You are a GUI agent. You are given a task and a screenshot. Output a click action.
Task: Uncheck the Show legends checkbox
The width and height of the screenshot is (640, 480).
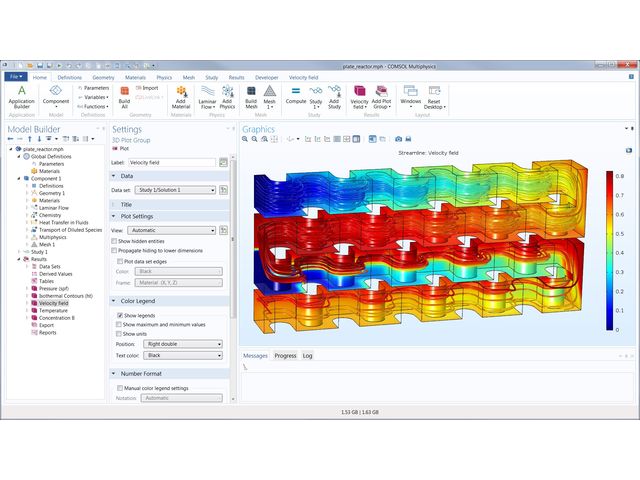(121, 315)
